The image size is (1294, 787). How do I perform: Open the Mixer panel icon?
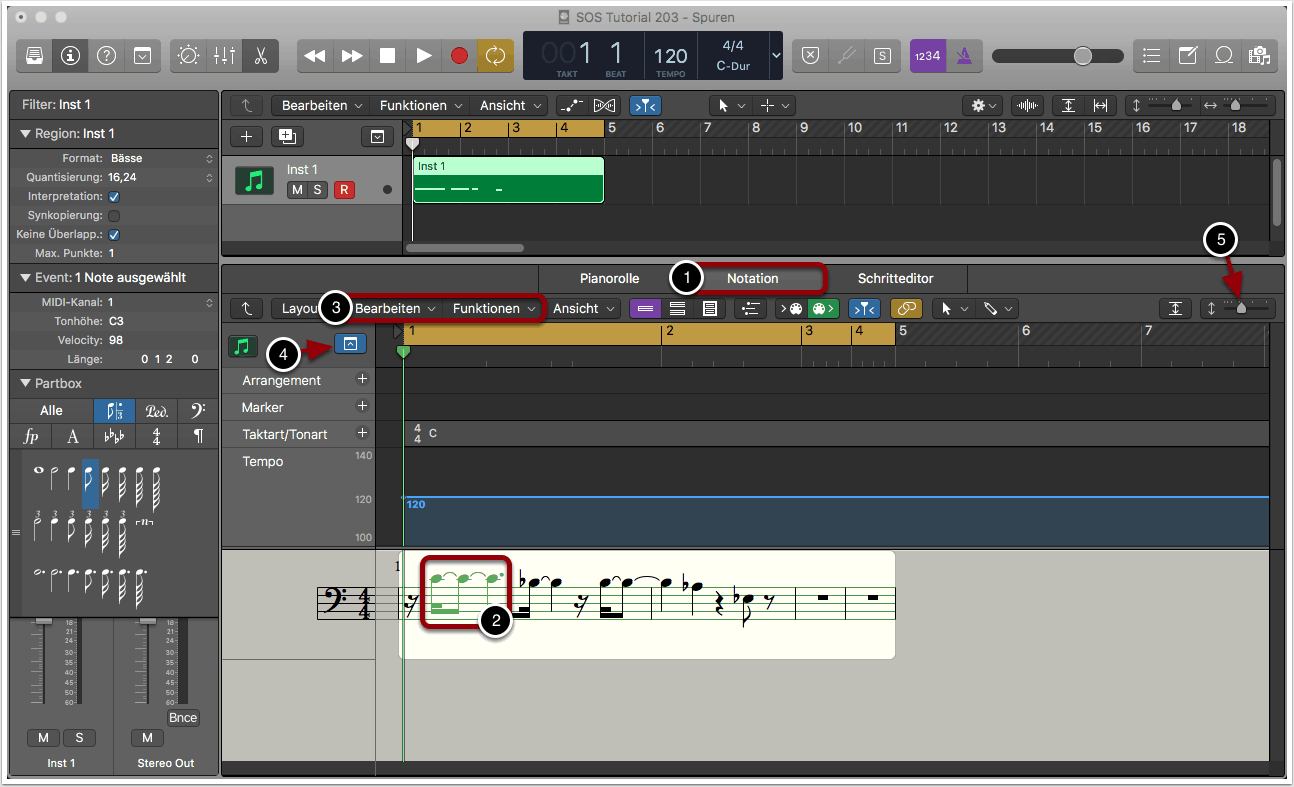point(223,56)
